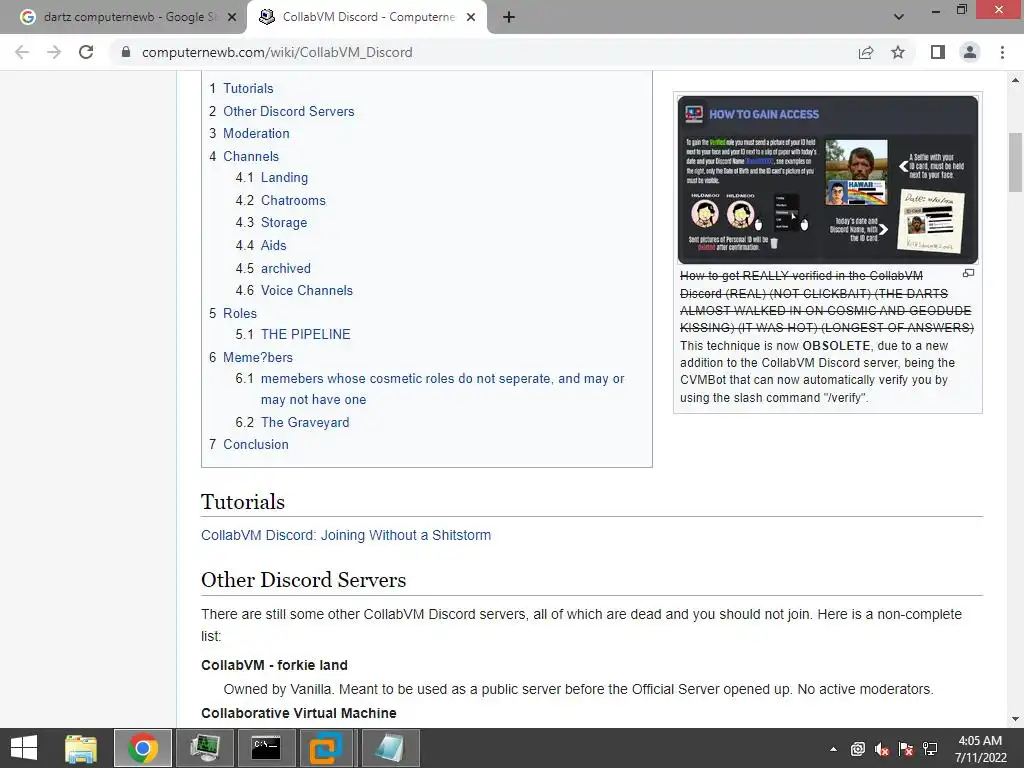Screen dimensions: 1024x768
Task: Open the Windows Start menu
Action: tap(24, 748)
